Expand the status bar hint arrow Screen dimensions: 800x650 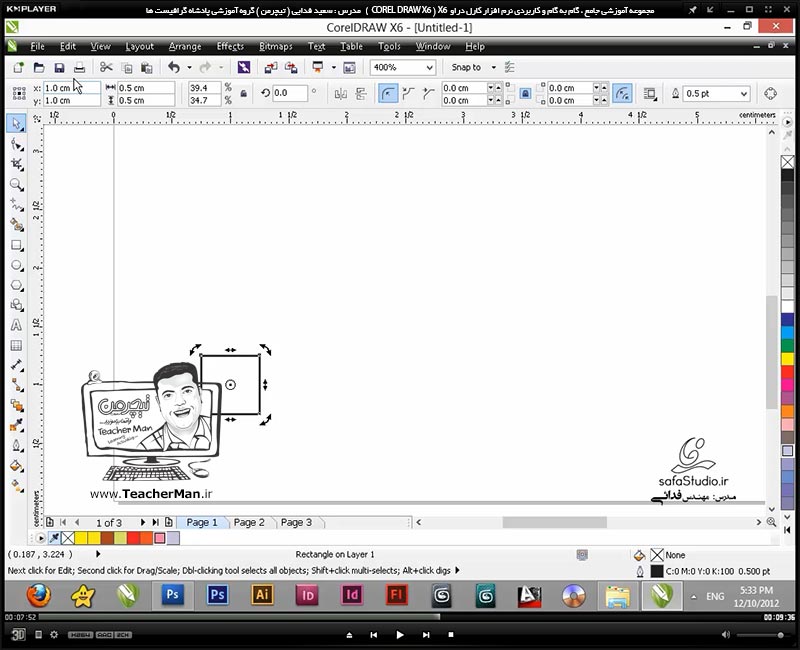457,570
